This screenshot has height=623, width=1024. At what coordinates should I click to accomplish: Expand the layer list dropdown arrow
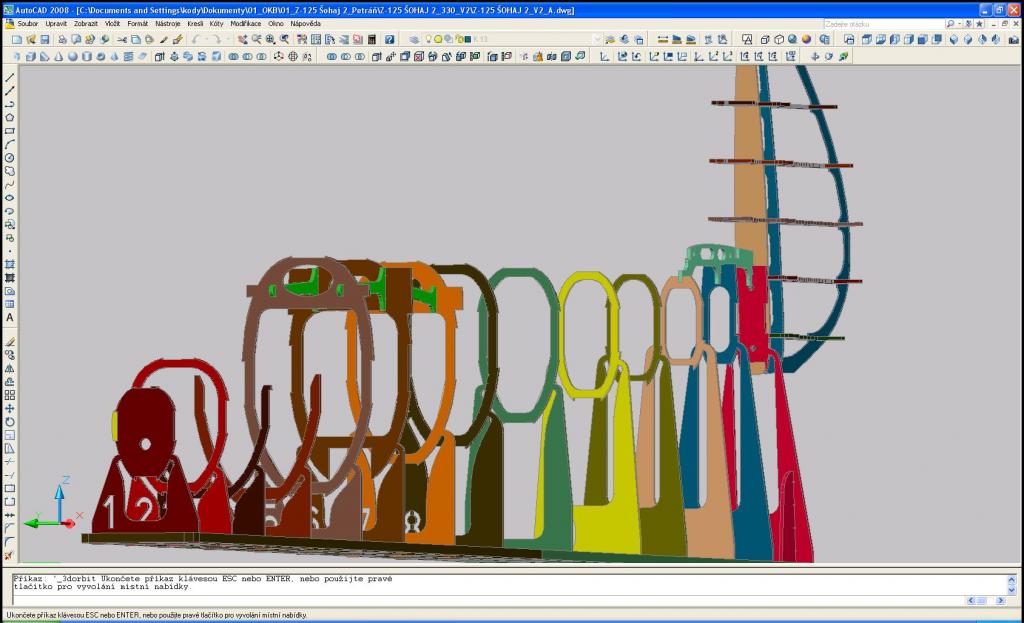[597, 39]
